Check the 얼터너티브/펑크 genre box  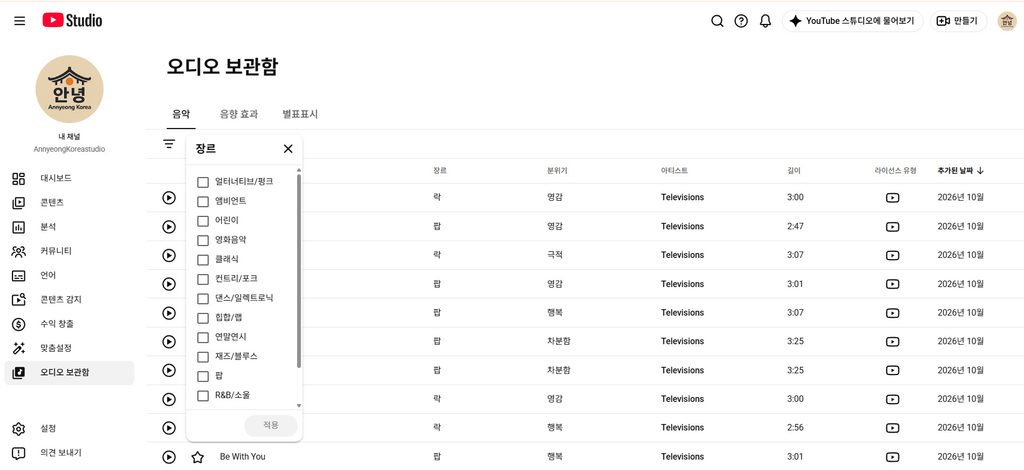pos(203,182)
